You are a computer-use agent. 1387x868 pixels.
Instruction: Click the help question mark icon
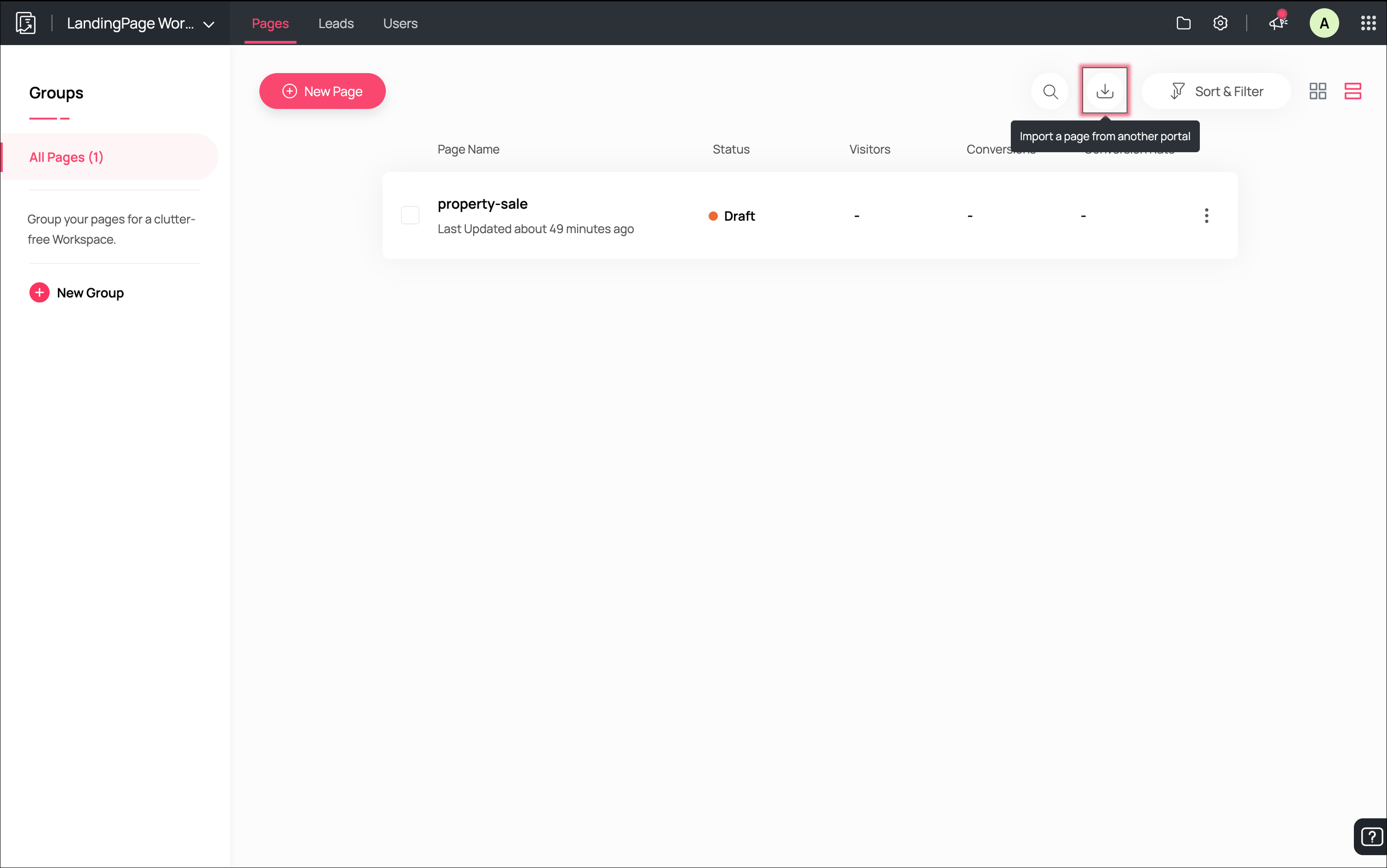(x=1371, y=836)
